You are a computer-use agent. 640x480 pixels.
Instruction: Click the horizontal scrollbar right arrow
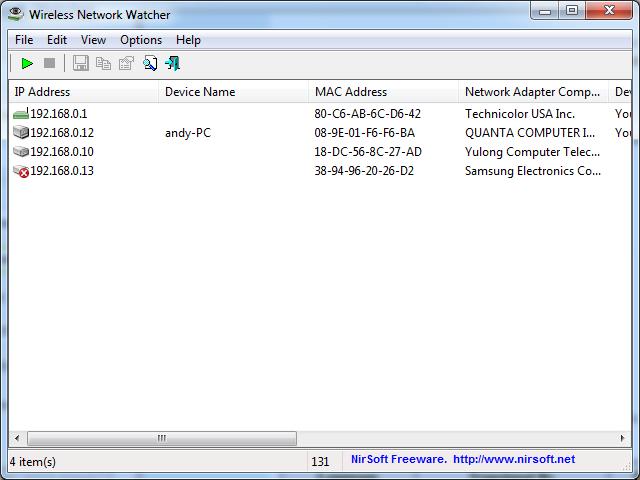click(624, 438)
